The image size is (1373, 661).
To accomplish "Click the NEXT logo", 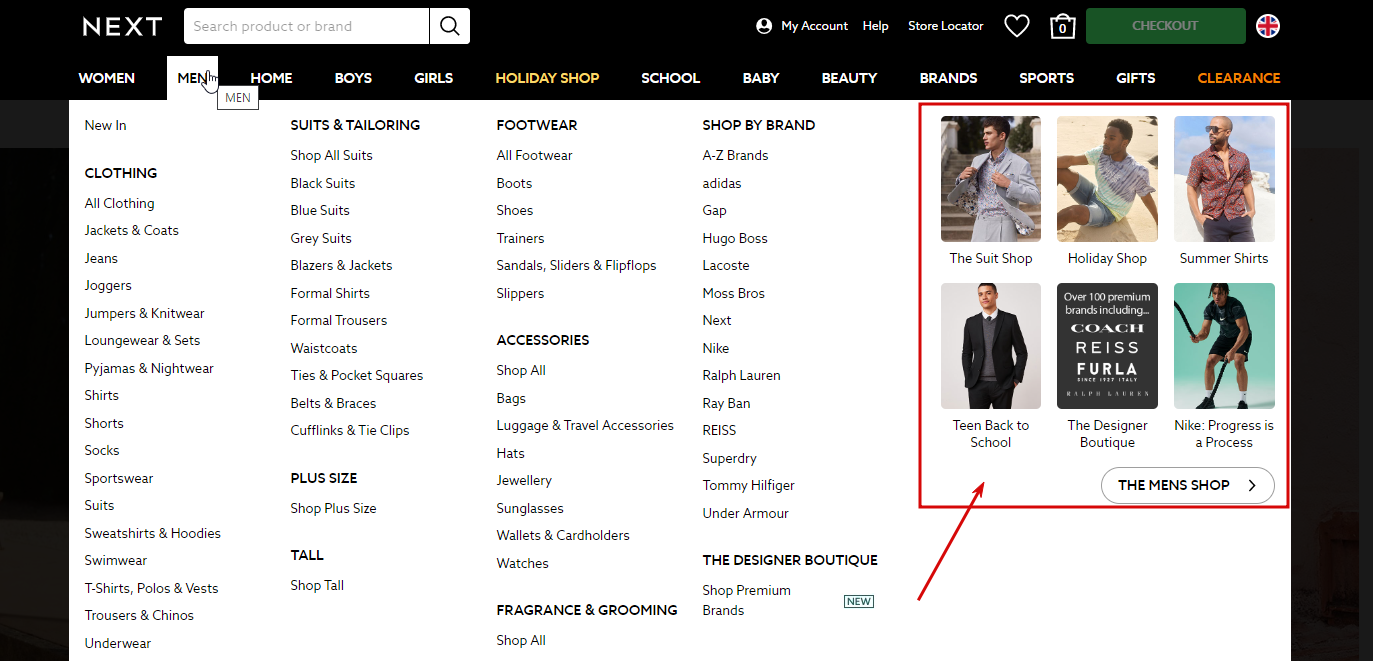I will [x=121, y=26].
